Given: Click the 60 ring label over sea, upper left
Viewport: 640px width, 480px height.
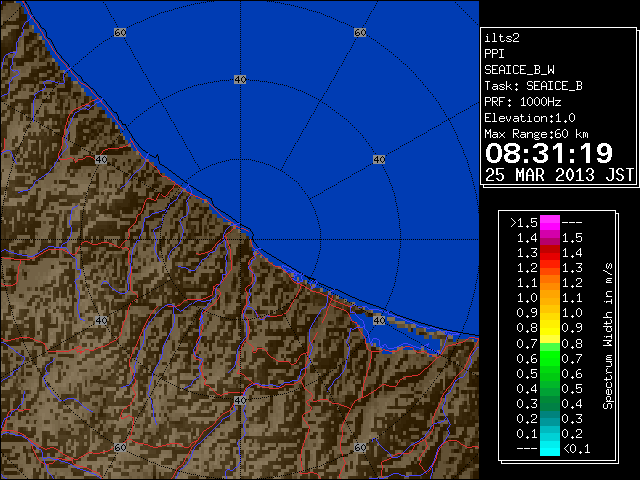Looking at the screenshot, I should [x=120, y=33].
